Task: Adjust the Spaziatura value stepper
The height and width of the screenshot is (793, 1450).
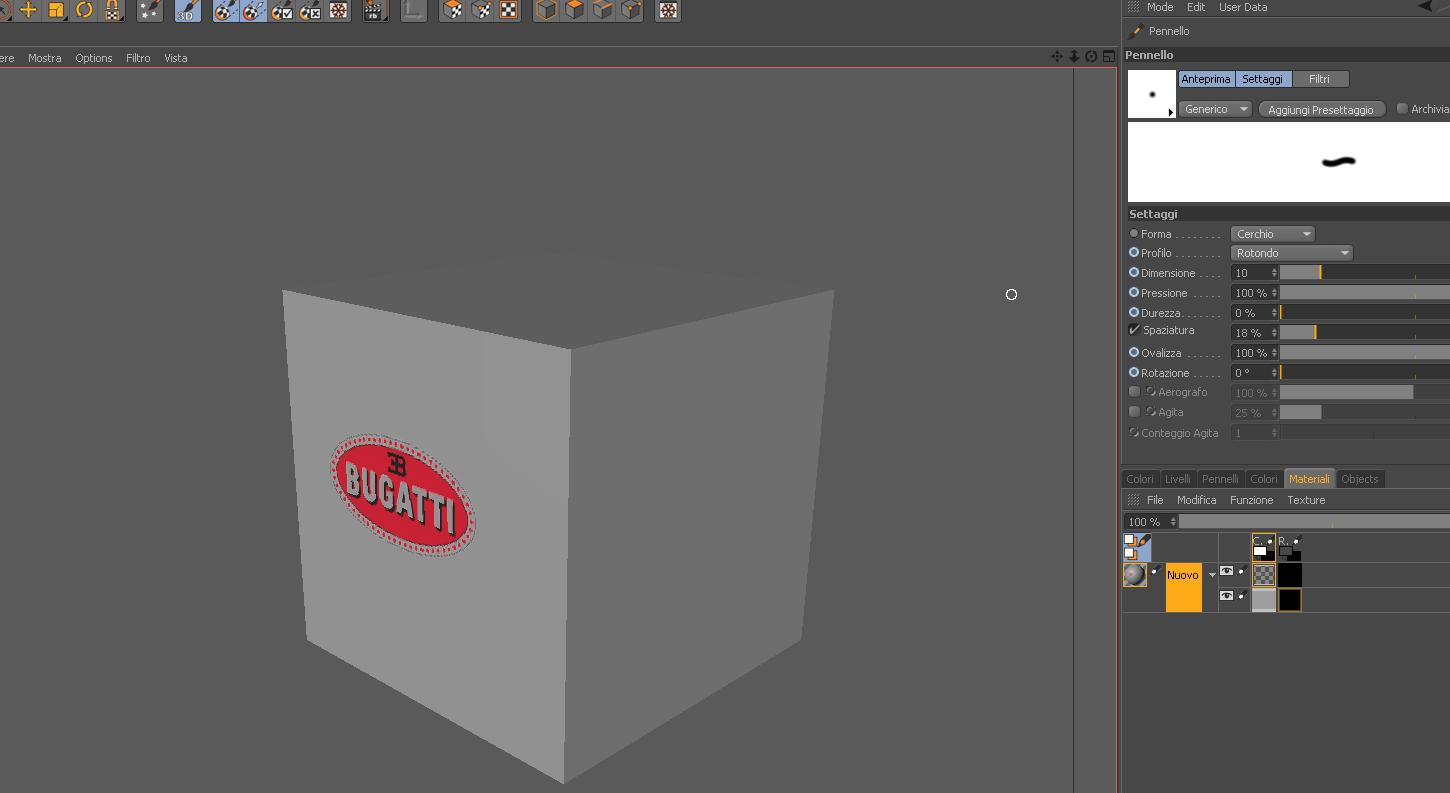Action: pyautogui.click(x=1274, y=333)
